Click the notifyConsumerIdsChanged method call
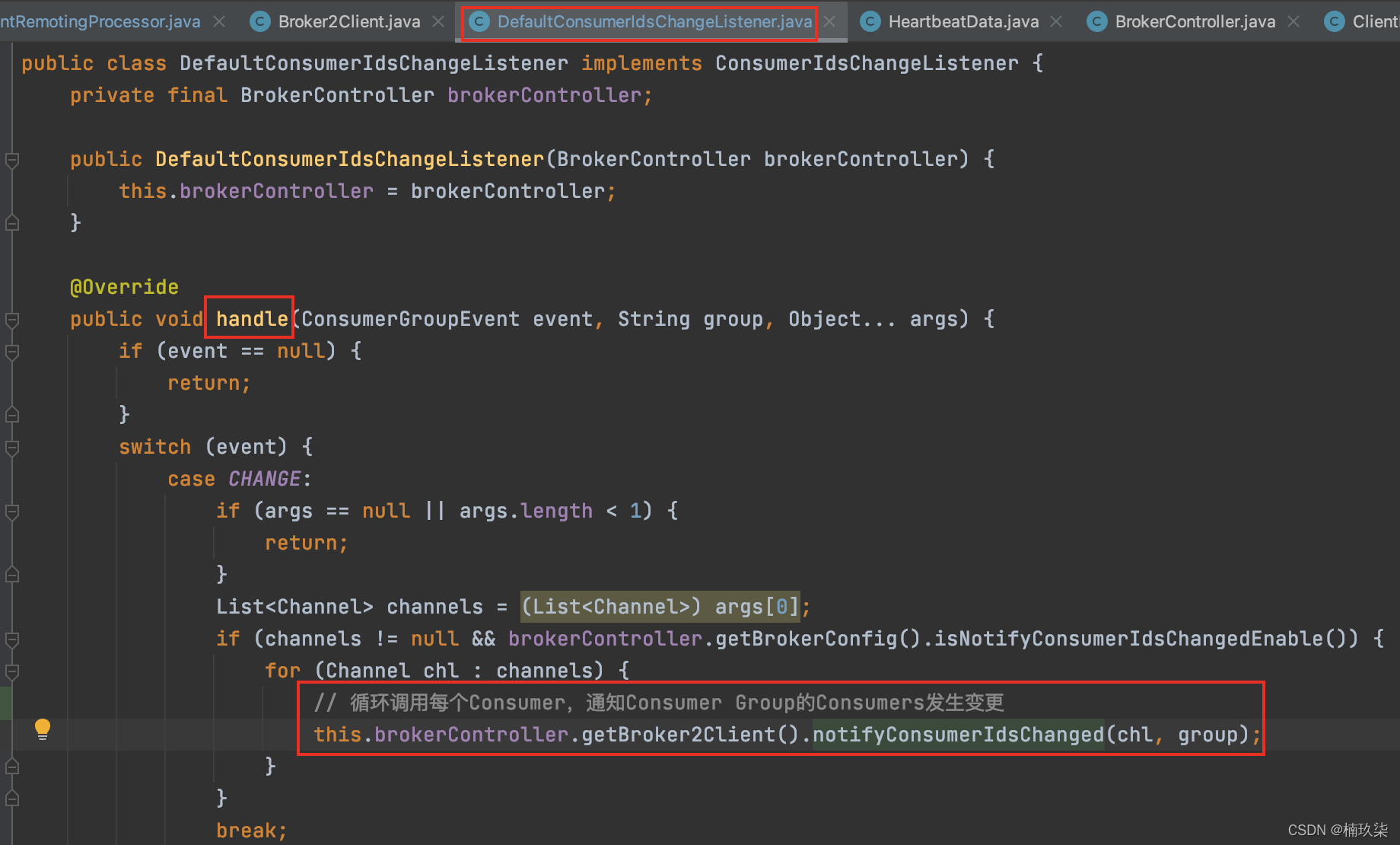1400x845 pixels. tap(958, 735)
